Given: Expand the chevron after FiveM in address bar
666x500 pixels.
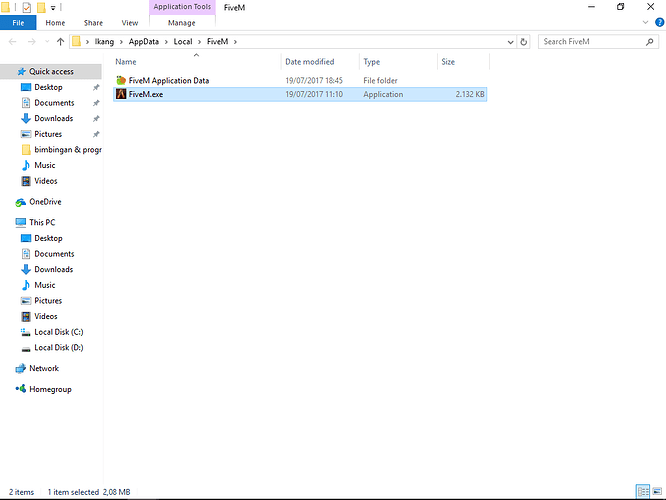Looking at the screenshot, I should (235, 42).
